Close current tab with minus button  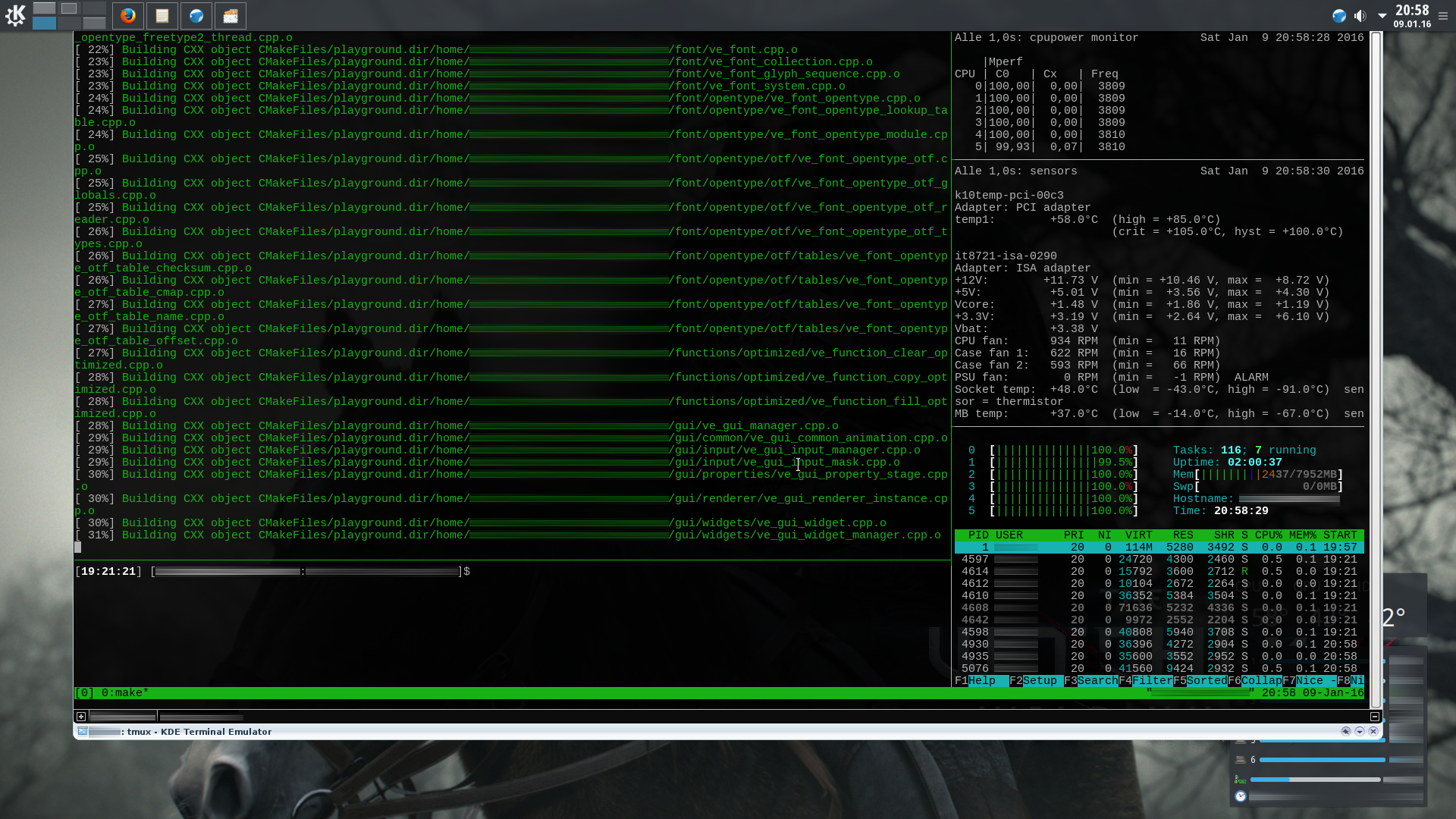click(x=1375, y=717)
